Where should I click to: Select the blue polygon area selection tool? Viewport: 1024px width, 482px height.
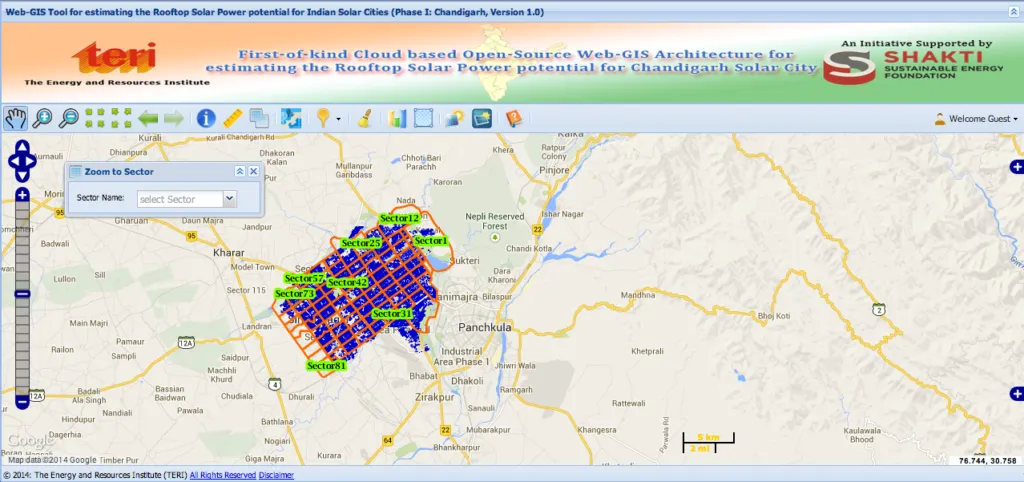coord(423,118)
